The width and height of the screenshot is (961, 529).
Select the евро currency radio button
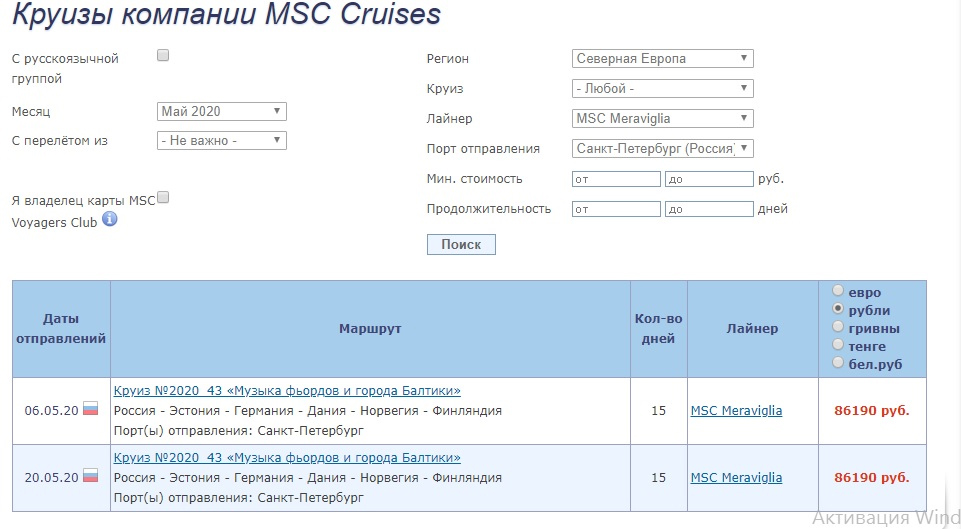pos(838,291)
